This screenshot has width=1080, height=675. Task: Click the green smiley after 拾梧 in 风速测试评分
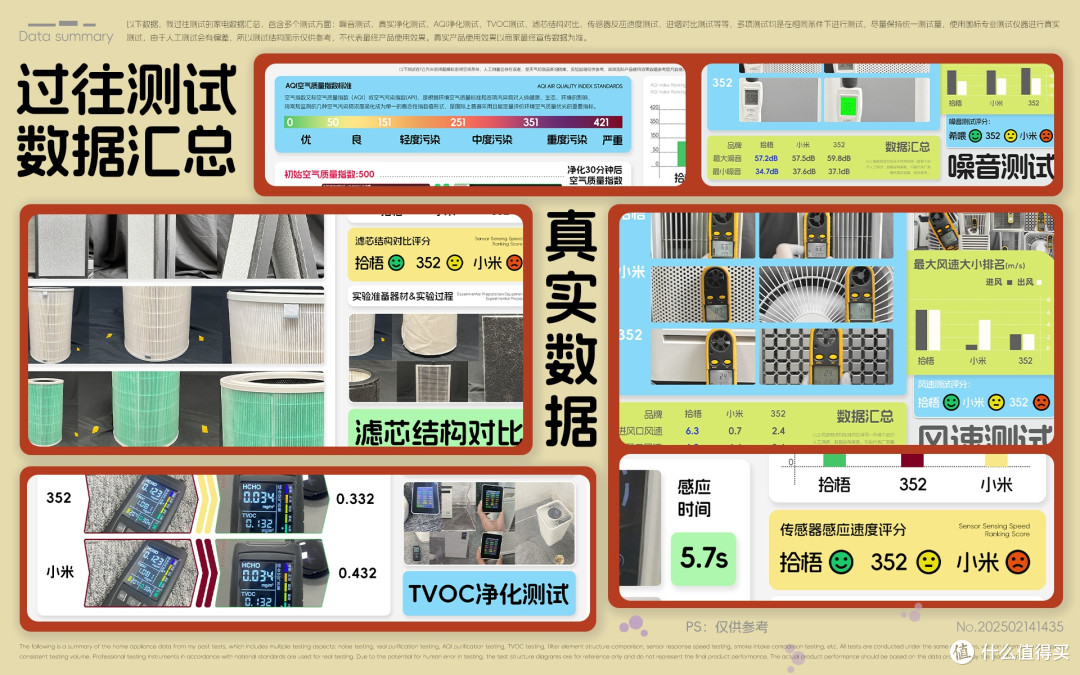951,402
